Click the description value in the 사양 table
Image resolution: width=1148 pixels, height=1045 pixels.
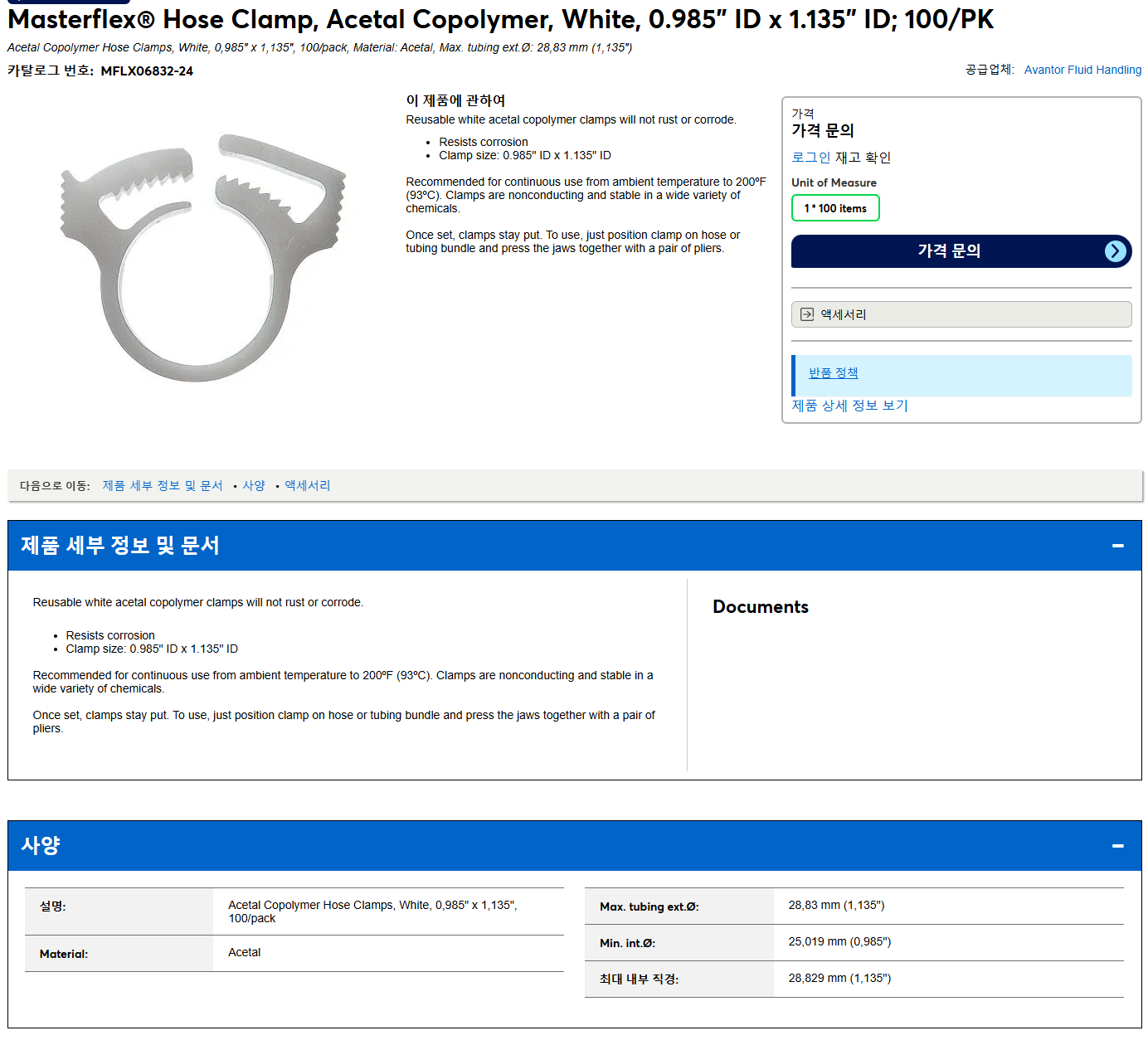pyautogui.click(x=372, y=911)
